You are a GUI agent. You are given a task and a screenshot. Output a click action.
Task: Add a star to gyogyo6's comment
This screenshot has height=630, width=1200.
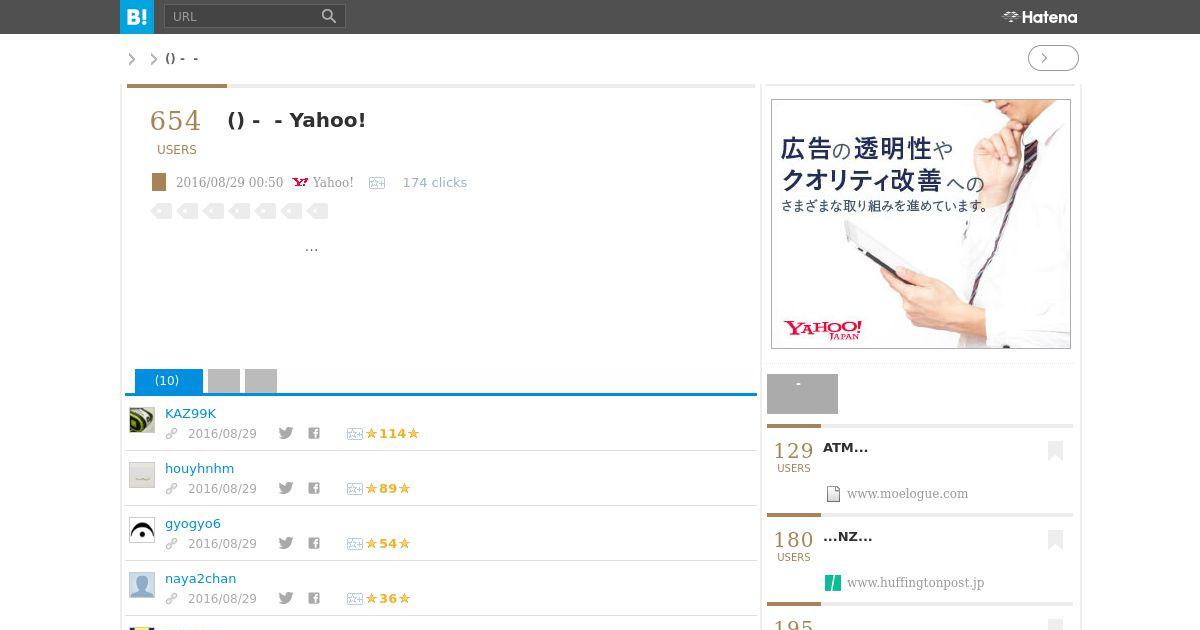point(354,544)
